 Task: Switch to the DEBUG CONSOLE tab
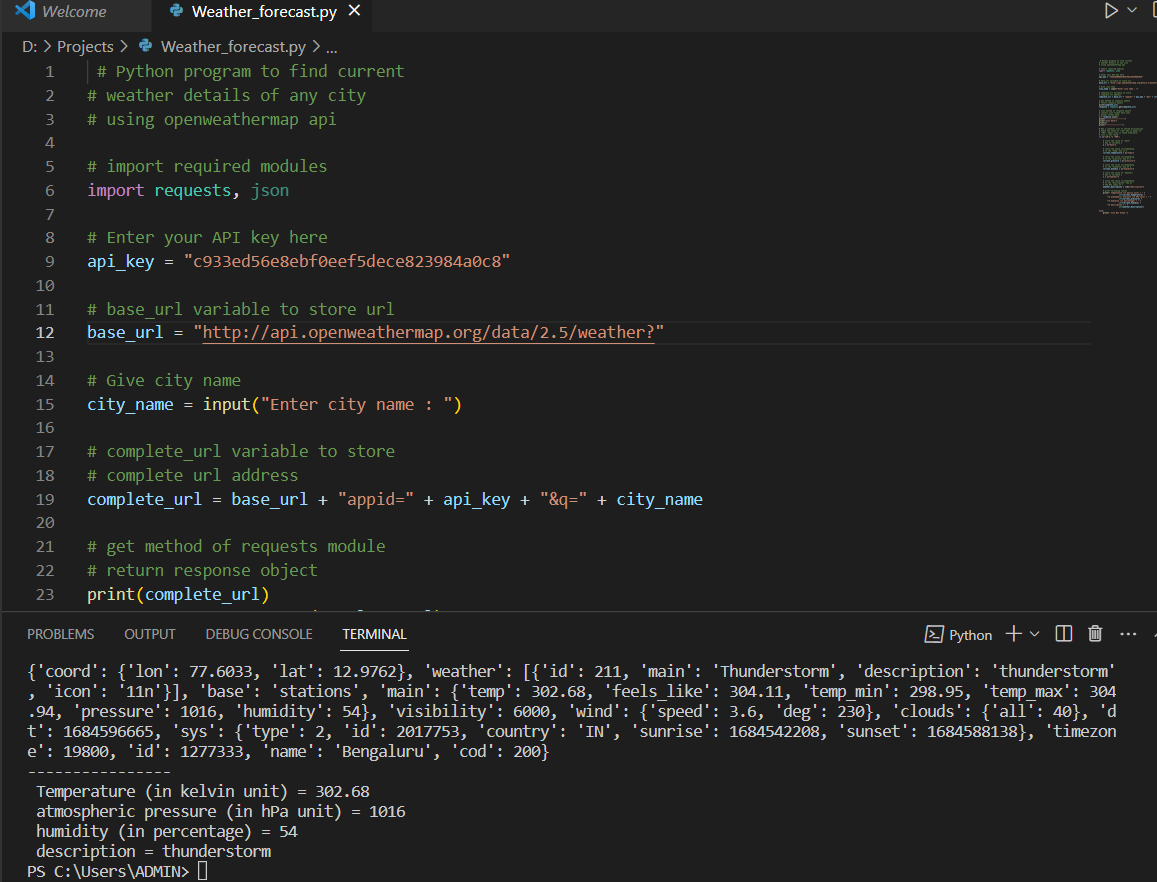pos(259,634)
